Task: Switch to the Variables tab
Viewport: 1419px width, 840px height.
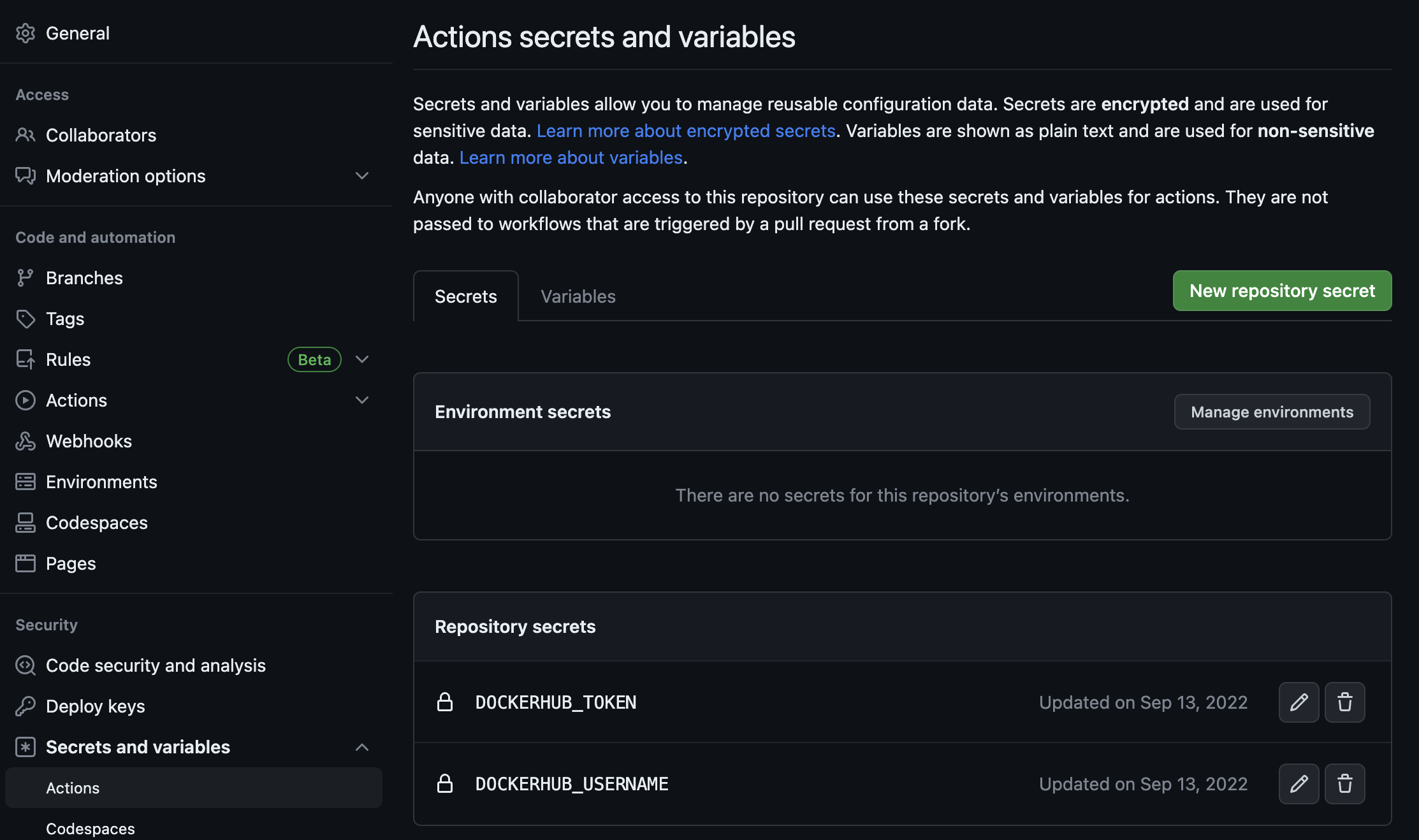Action: 578,296
